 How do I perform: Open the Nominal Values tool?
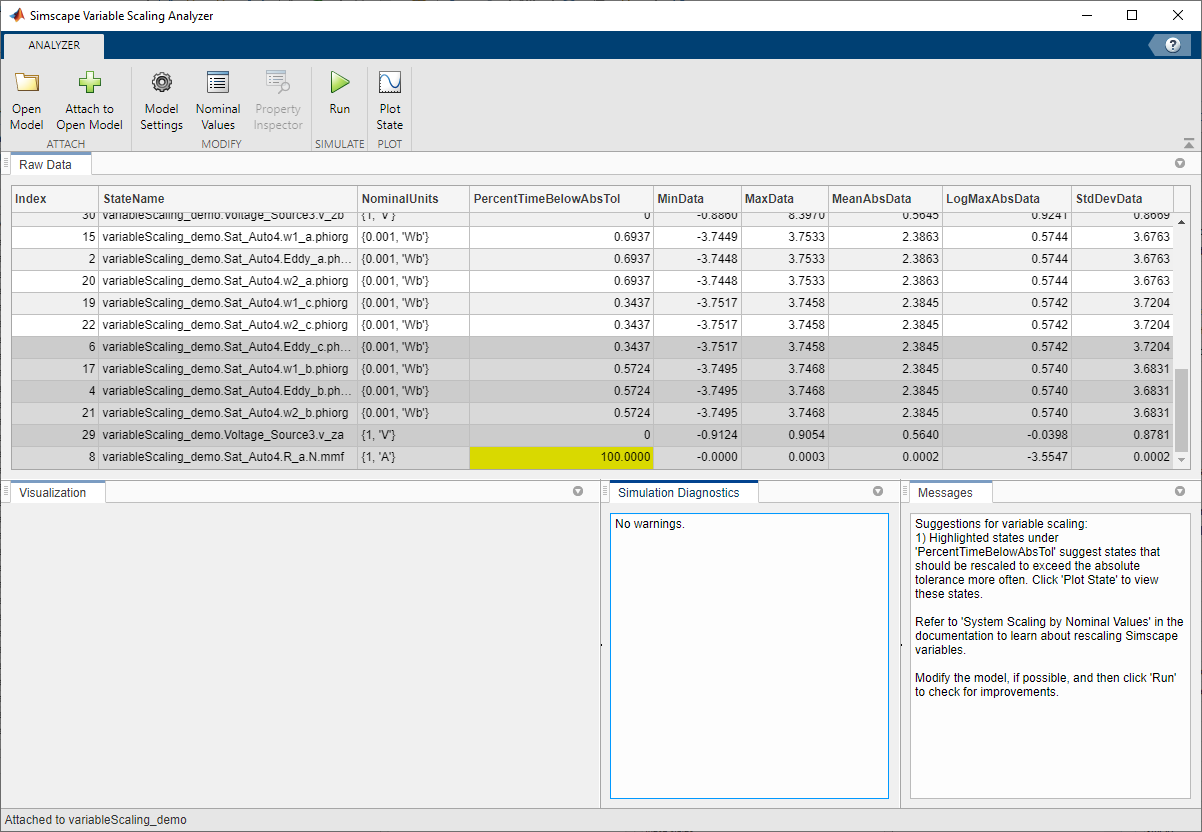[217, 84]
